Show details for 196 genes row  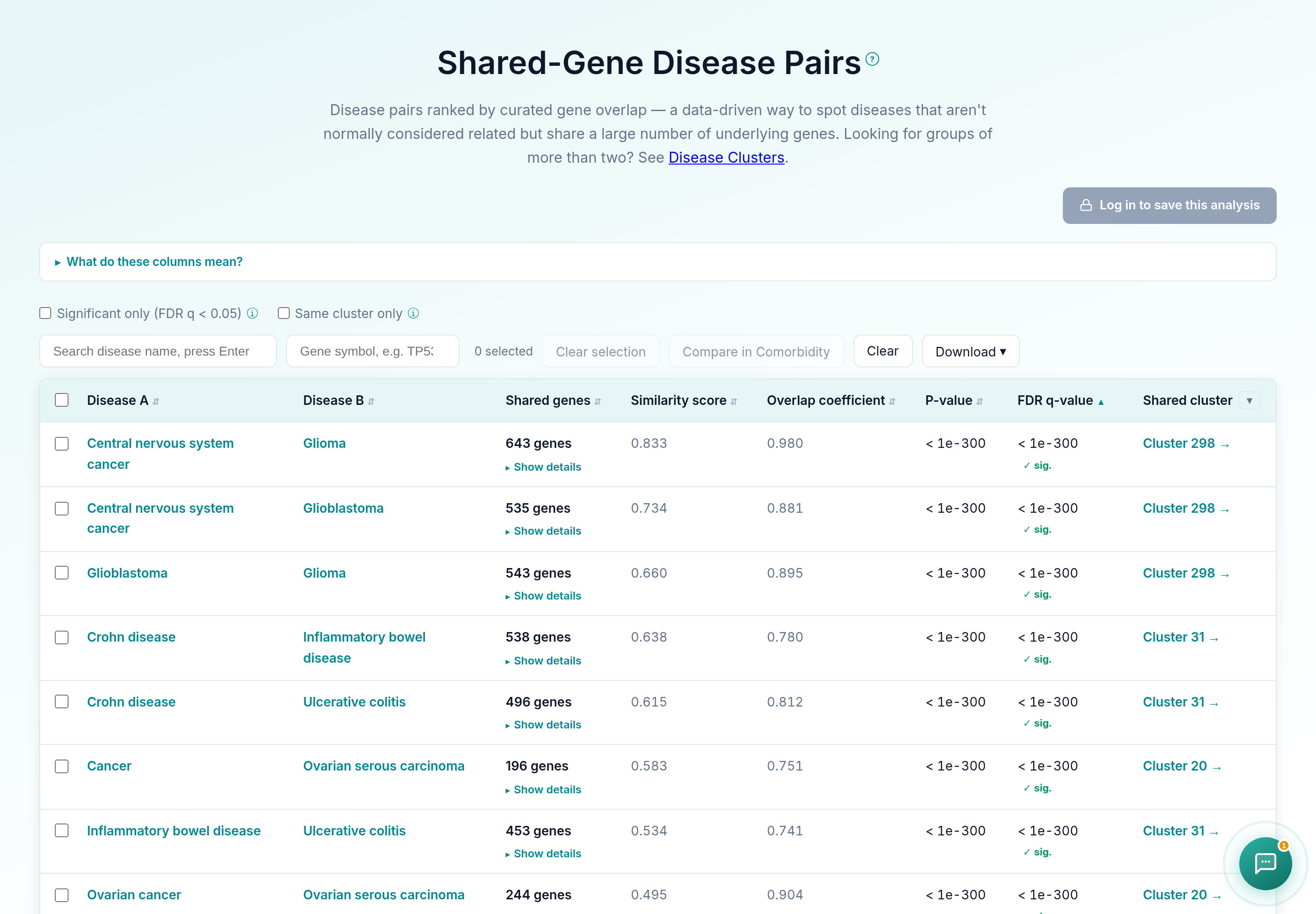[x=543, y=790]
